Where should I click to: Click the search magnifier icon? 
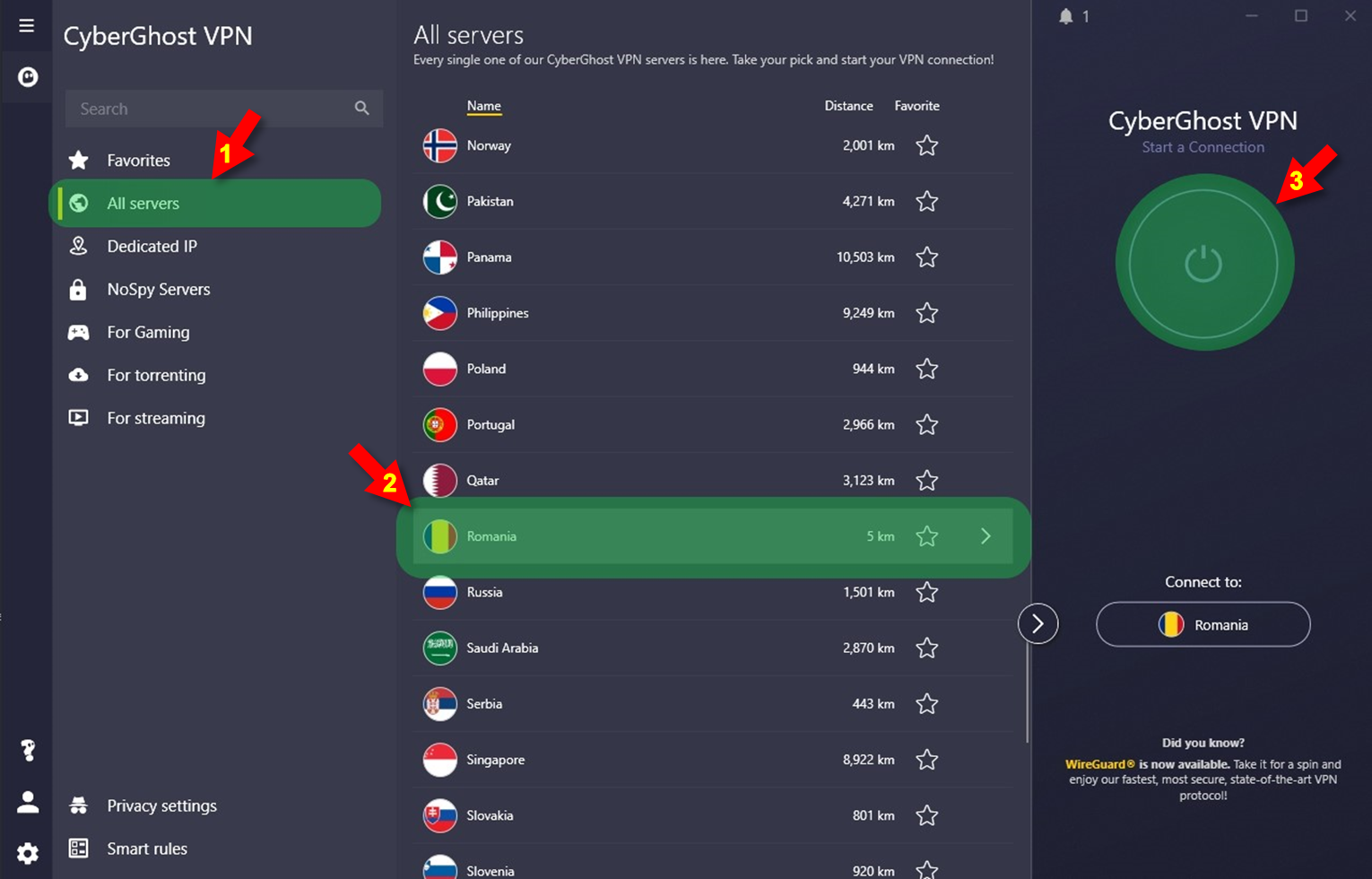(x=361, y=109)
